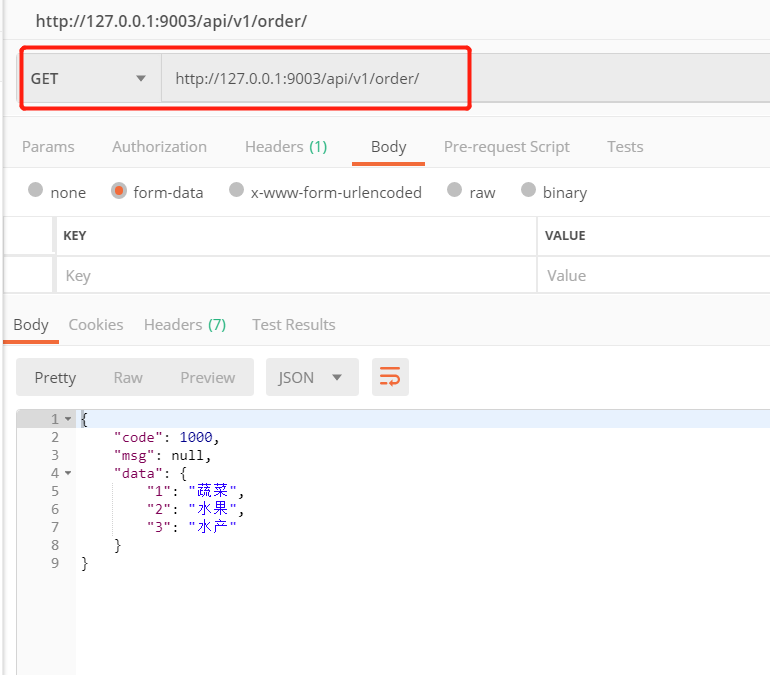Click the request title URL text at top
Viewport: 770px width, 675px height.
pos(171,21)
